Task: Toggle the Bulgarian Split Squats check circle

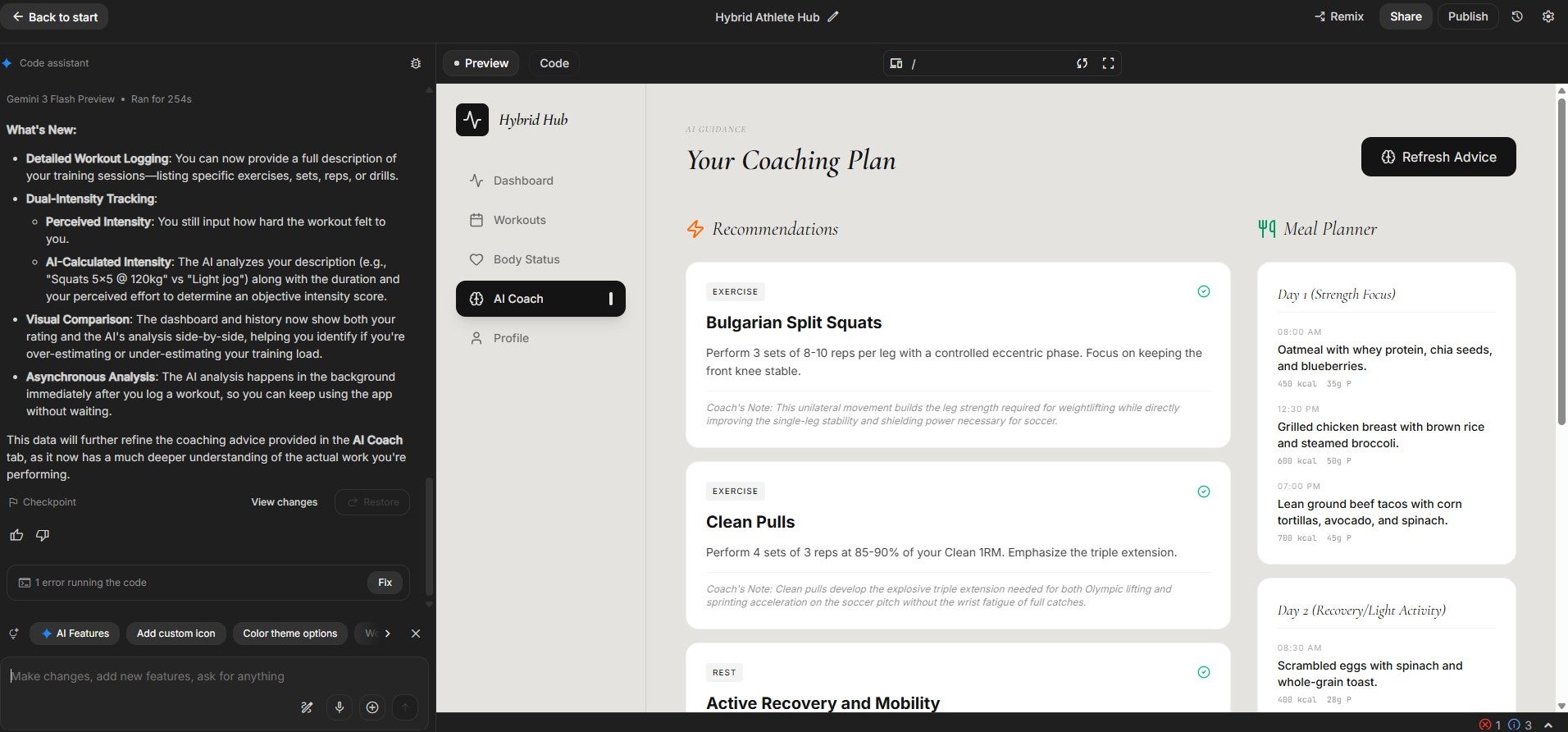Action: [1203, 291]
